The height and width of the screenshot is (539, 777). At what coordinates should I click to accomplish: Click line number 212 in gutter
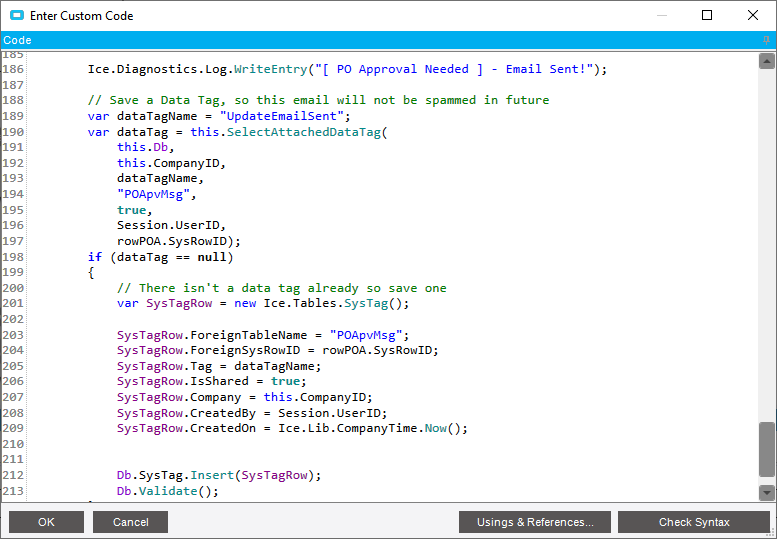coord(13,475)
